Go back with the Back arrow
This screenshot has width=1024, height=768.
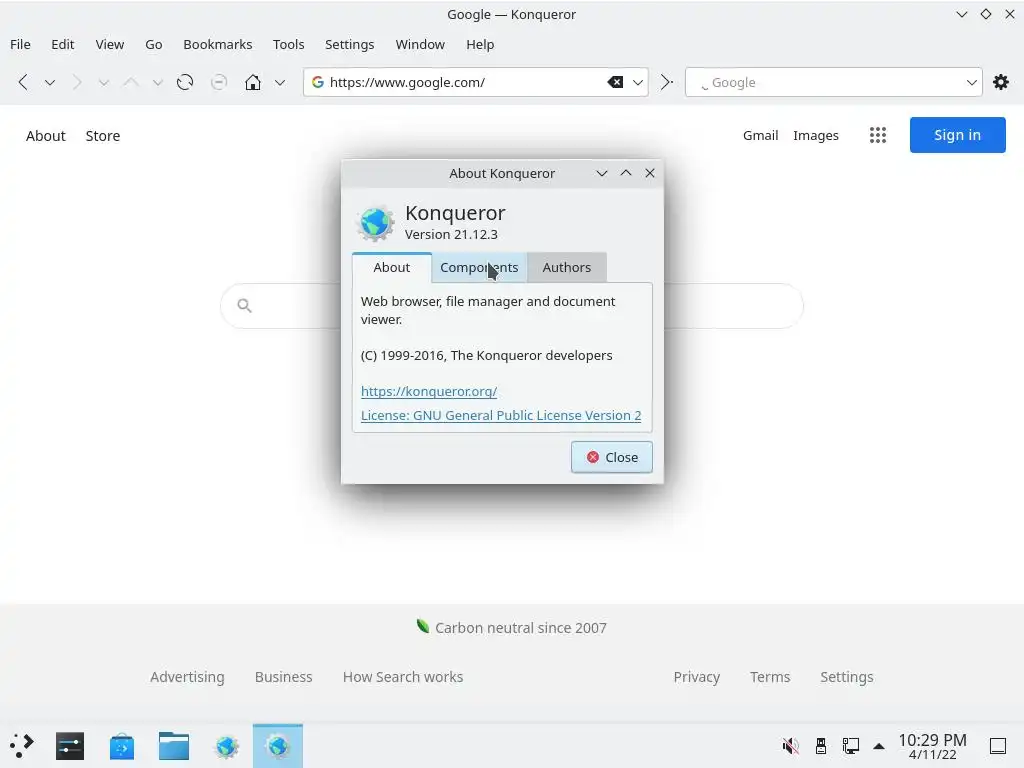click(24, 82)
